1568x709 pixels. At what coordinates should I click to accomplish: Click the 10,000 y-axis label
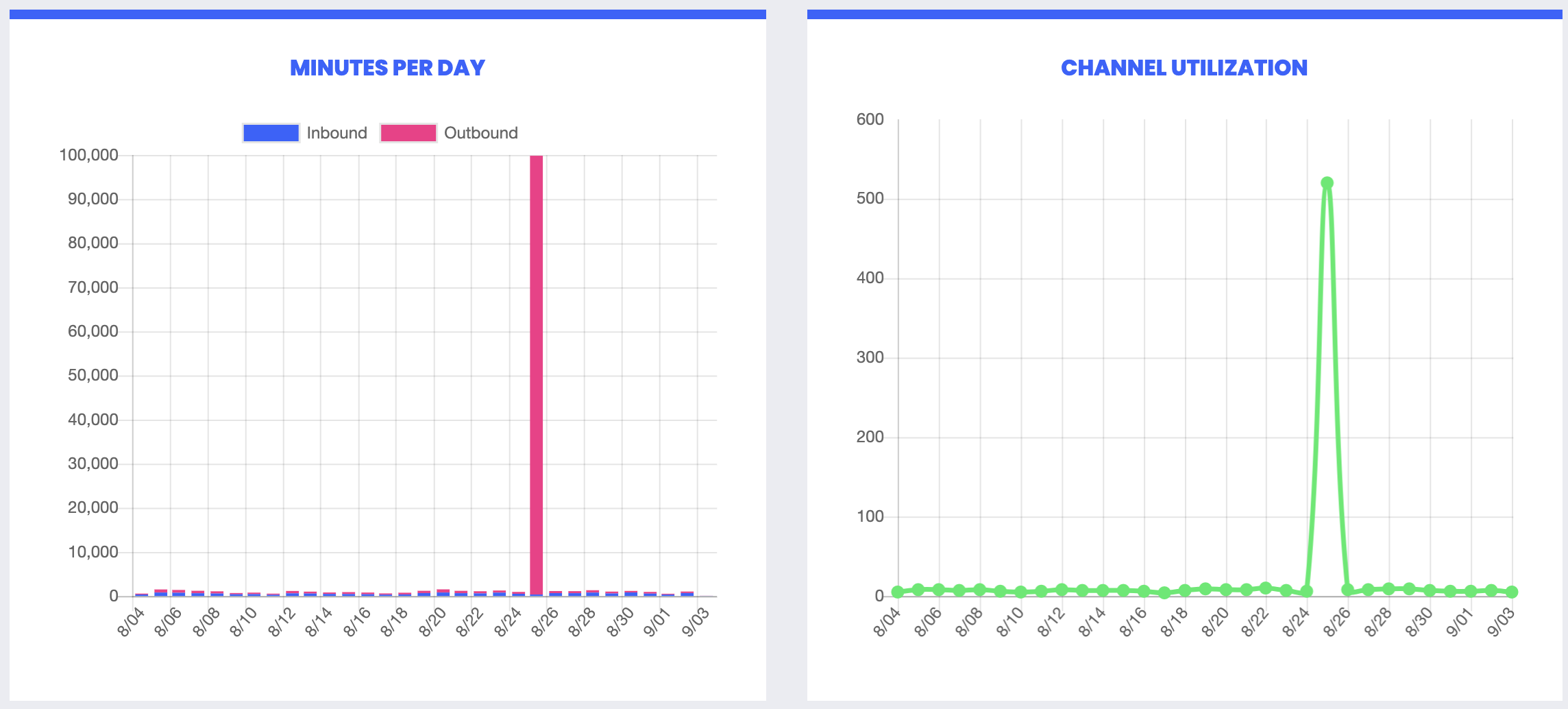coord(93,552)
